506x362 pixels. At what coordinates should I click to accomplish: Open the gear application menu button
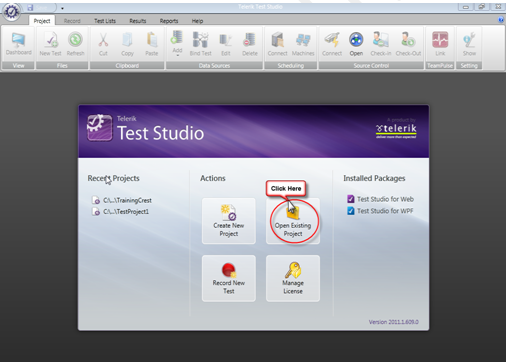click(12, 12)
